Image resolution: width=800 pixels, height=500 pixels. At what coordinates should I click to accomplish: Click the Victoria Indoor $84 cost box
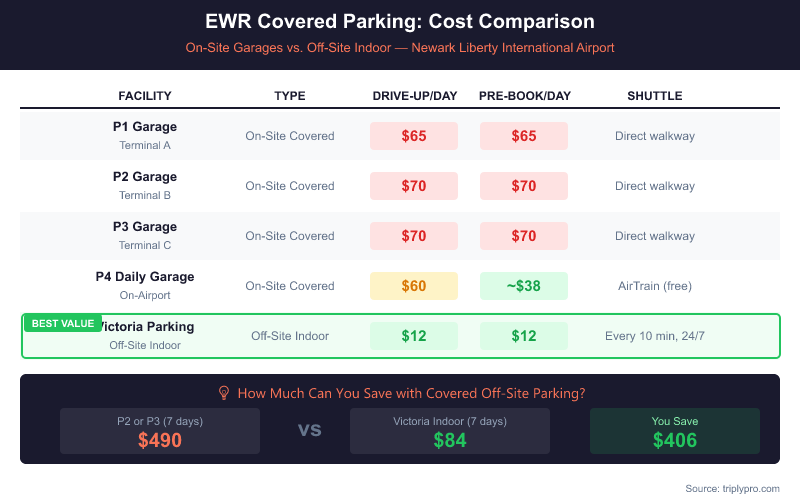point(449,431)
